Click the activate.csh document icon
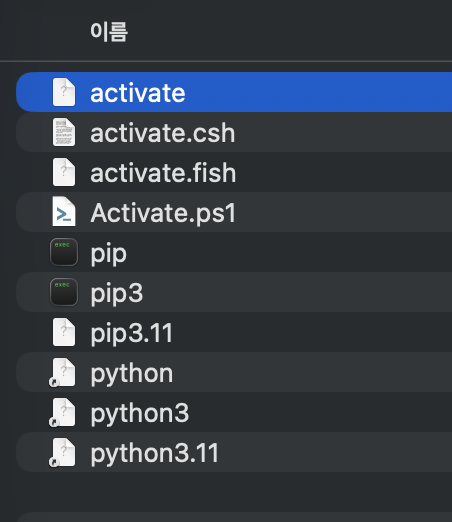Image resolution: width=452 pixels, height=522 pixels. click(x=64, y=132)
